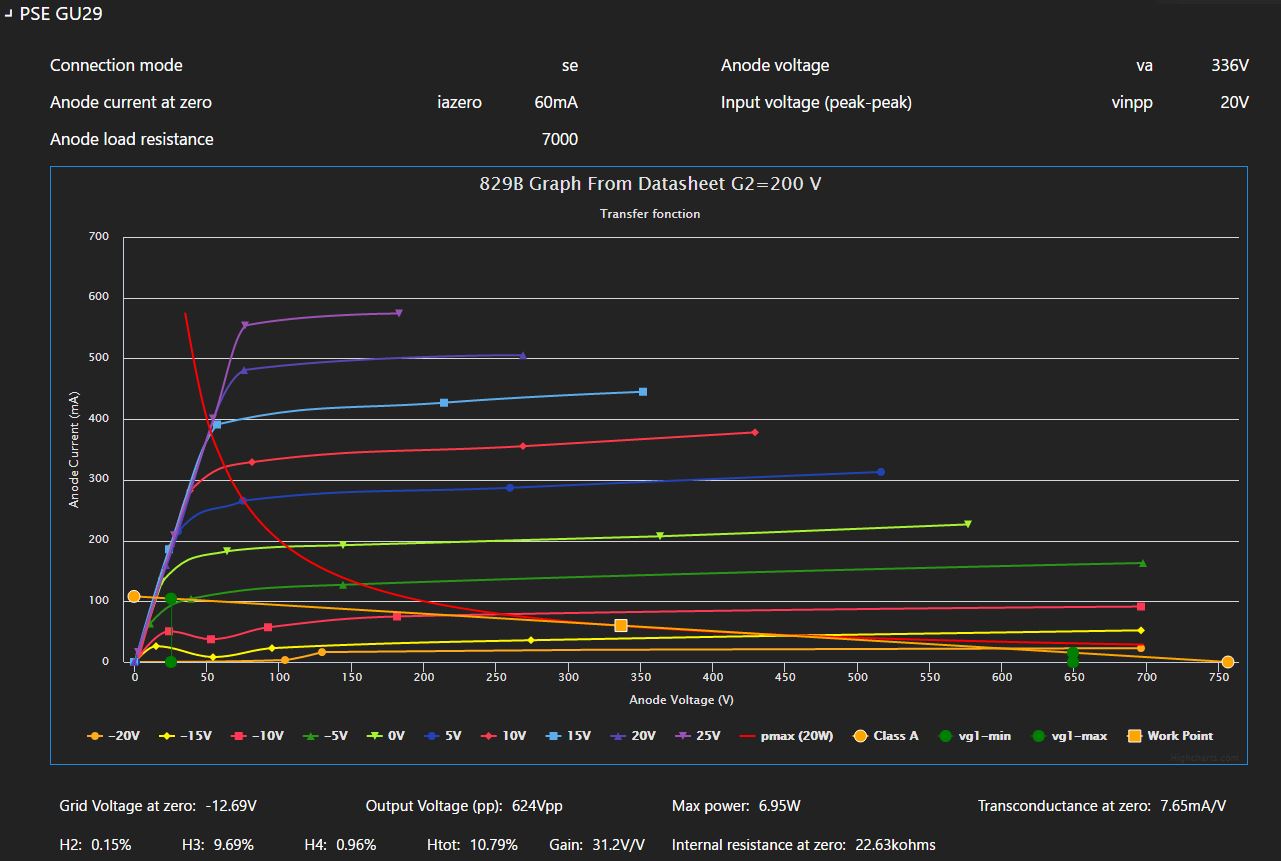Toggle the vg1-max legend entry
The height and width of the screenshot is (861, 1281).
(1069, 736)
